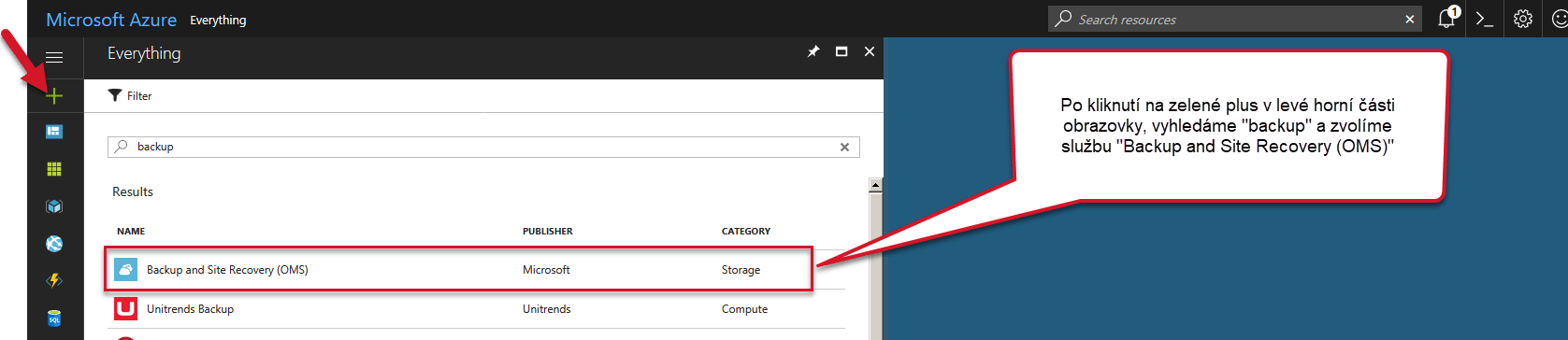
Task: Open App Services globe icon
Action: pyautogui.click(x=54, y=244)
